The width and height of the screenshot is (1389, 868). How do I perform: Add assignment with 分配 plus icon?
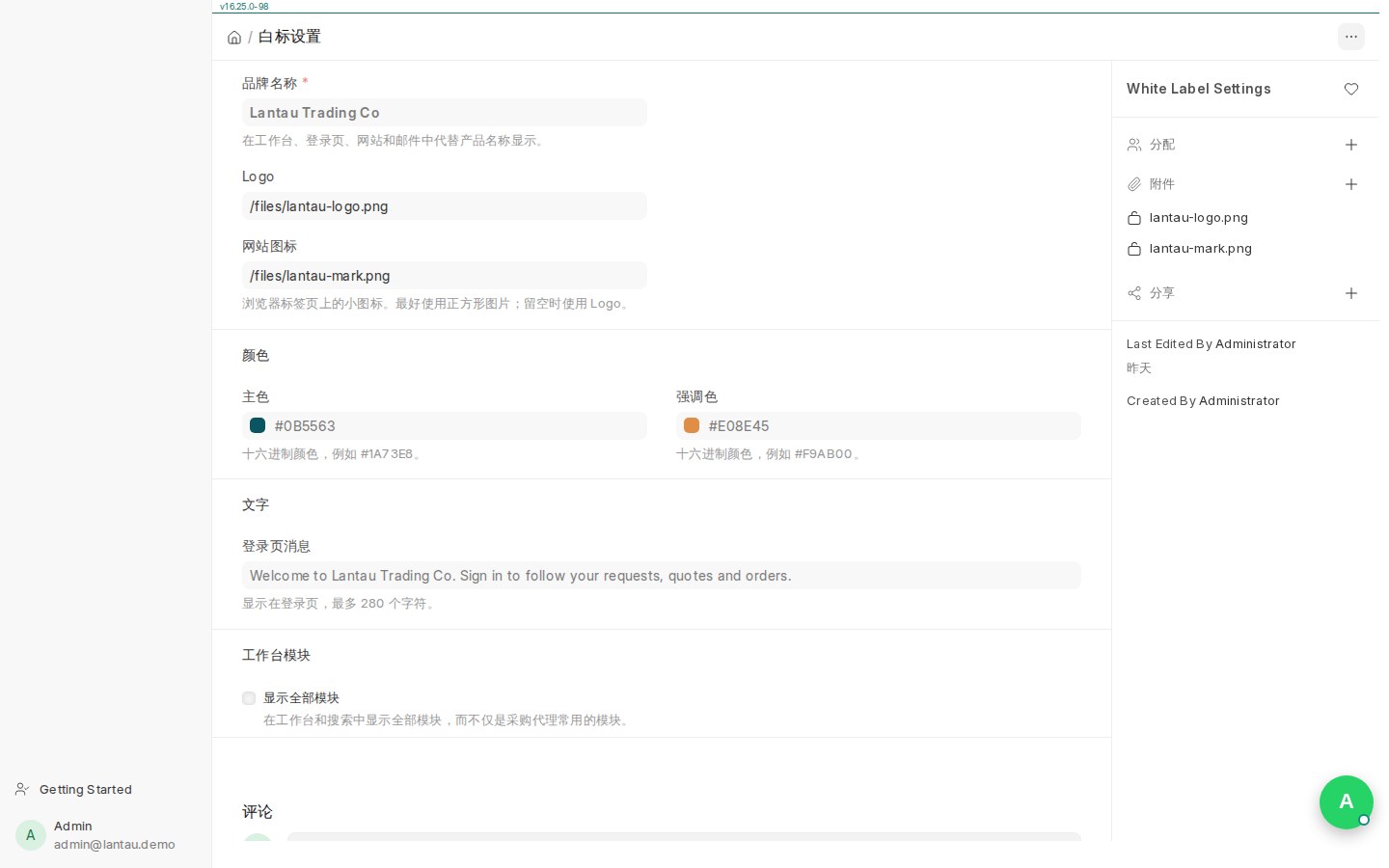(x=1351, y=145)
